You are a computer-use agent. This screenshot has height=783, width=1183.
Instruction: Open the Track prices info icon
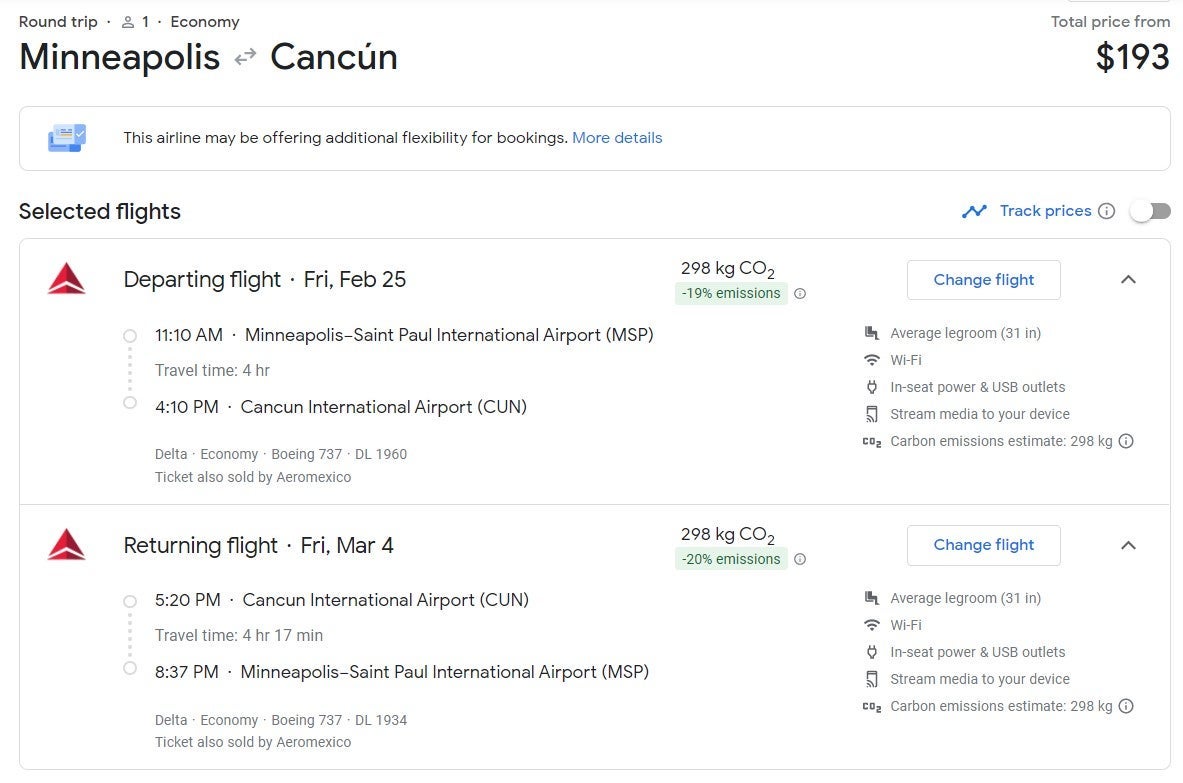tap(1106, 211)
